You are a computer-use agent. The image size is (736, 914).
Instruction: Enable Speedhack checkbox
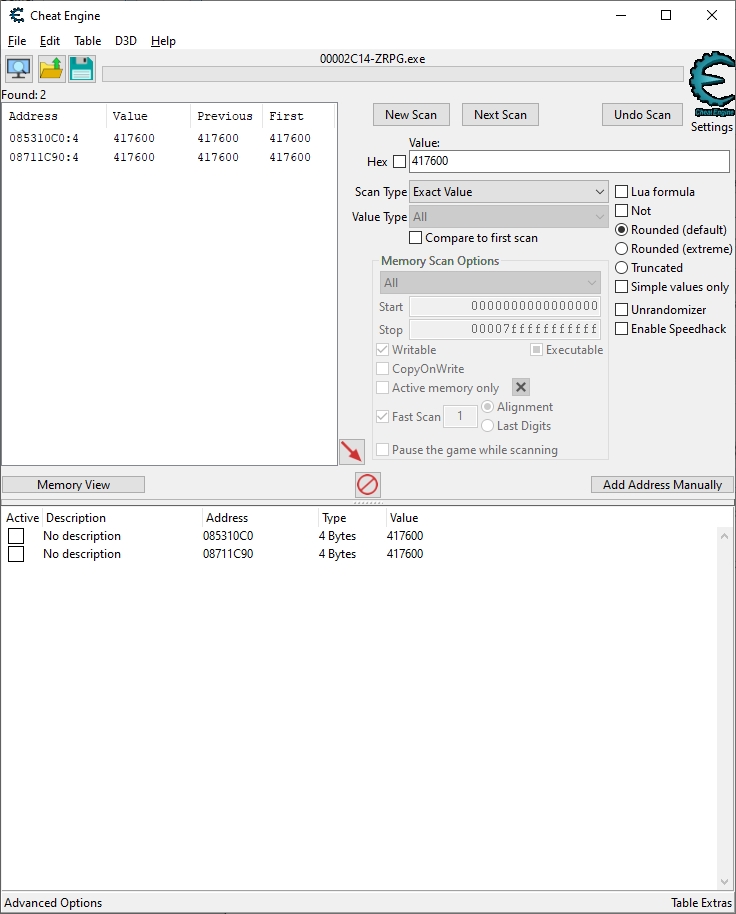622,329
